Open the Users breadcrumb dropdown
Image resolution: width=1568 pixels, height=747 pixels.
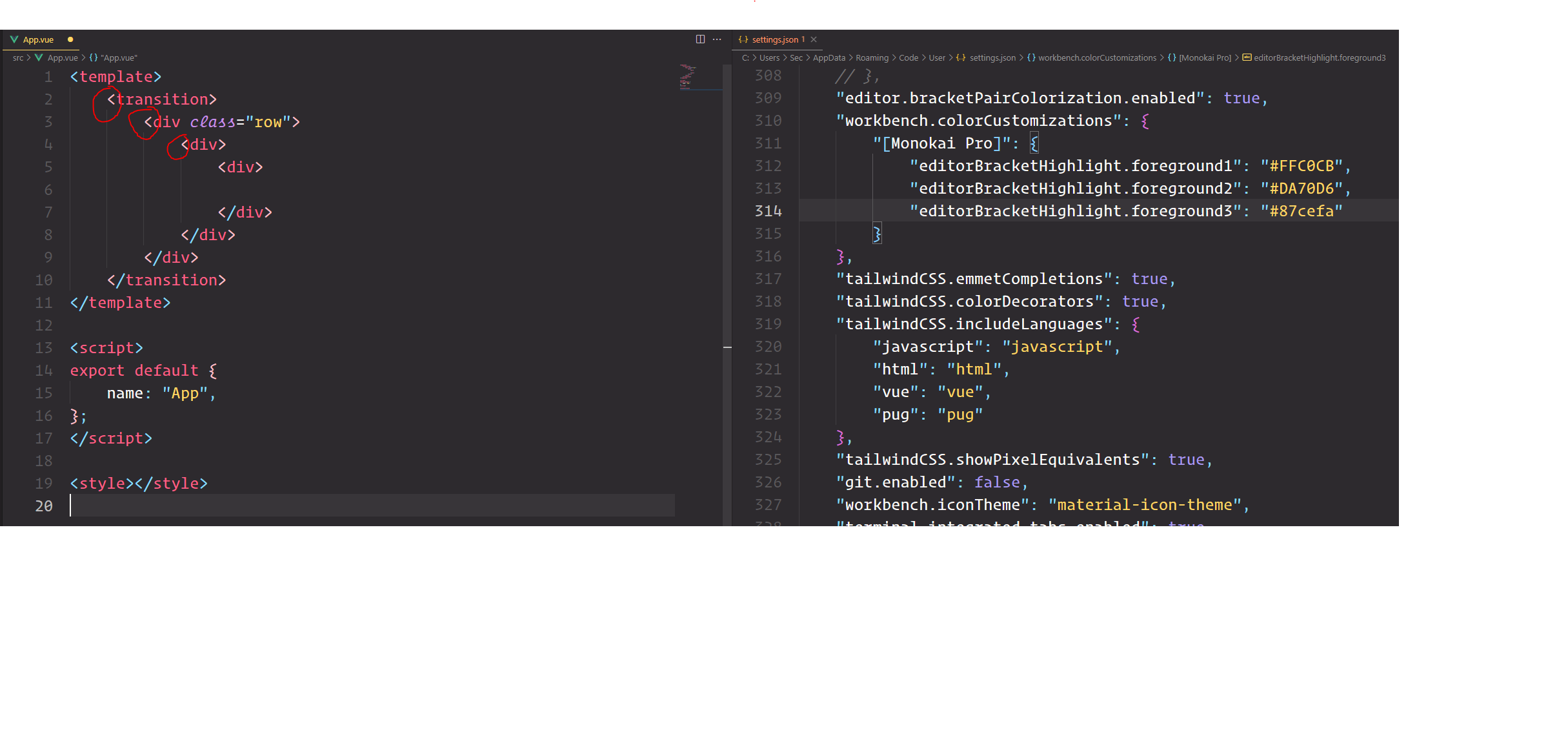(x=769, y=57)
